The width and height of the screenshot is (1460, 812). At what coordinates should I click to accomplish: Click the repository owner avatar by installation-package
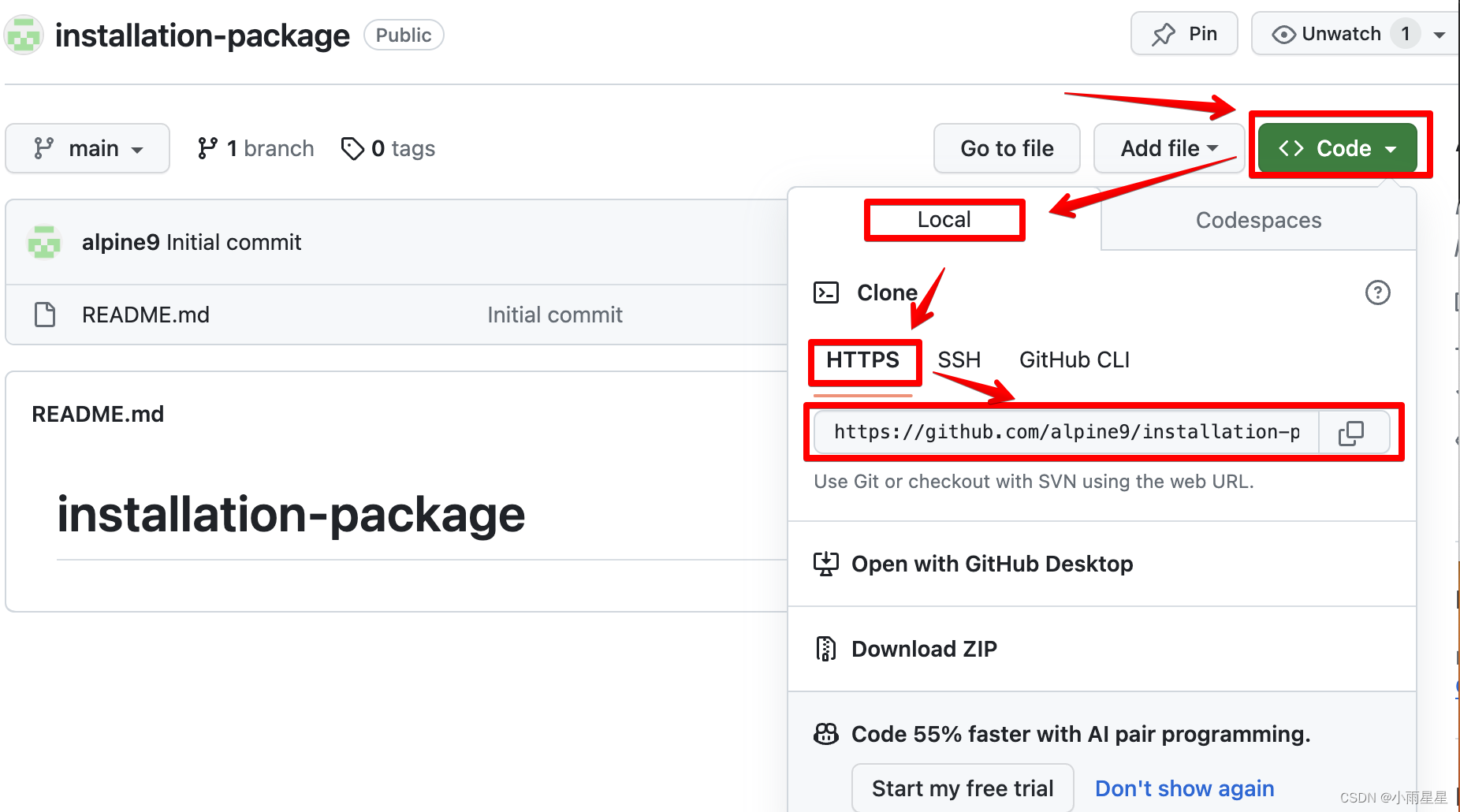click(24, 35)
